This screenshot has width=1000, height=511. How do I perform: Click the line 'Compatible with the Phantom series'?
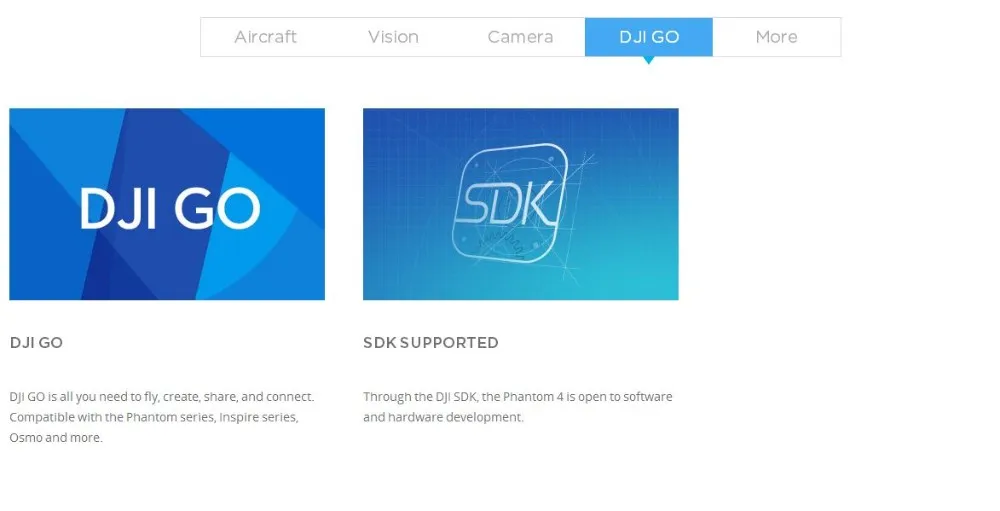point(154,417)
